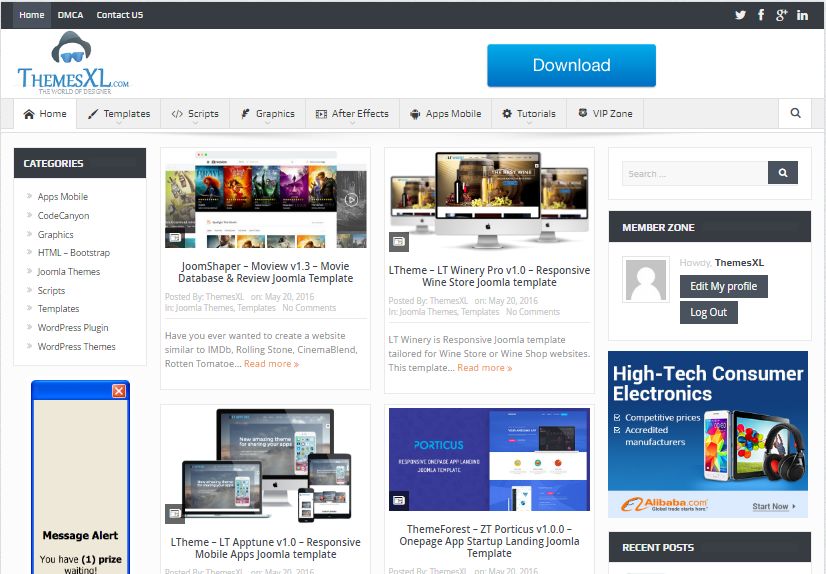Open the Facebook social icon
The height and width of the screenshot is (574, 826).
pyautogui.click(x=761, y=15)
